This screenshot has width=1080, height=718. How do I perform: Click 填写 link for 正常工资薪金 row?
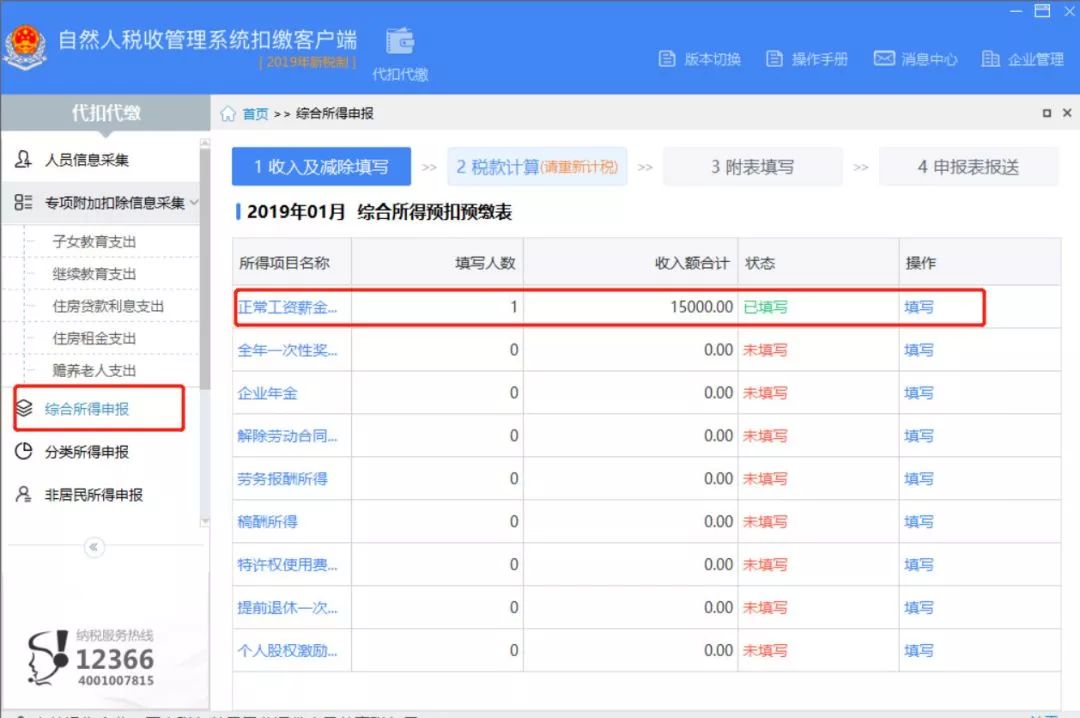(918, 307)
